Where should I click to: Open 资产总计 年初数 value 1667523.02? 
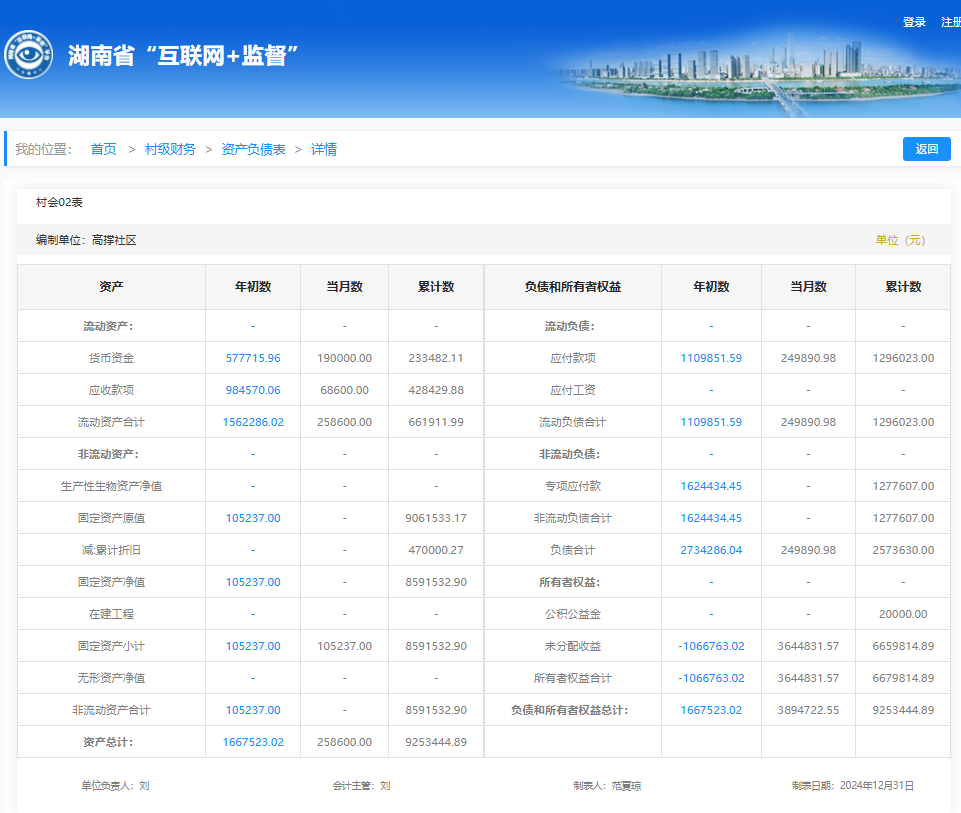pyautogui.click(x=253, y=742)
